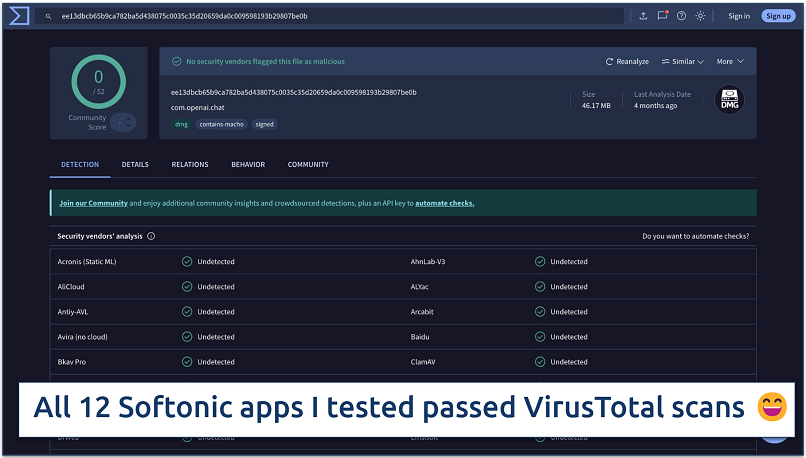
Task: Click ALYac Undetected check icon
Action: coord(540,286)
